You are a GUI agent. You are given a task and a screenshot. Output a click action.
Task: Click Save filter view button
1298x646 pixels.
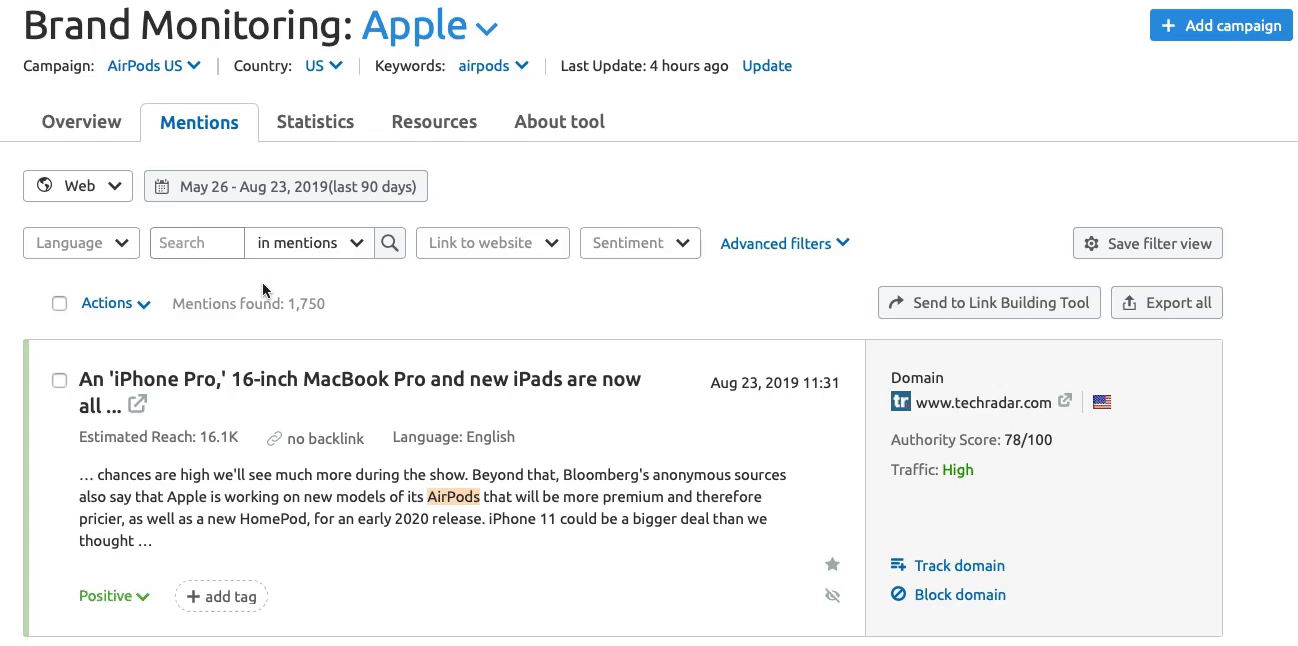coord(1147,243)
